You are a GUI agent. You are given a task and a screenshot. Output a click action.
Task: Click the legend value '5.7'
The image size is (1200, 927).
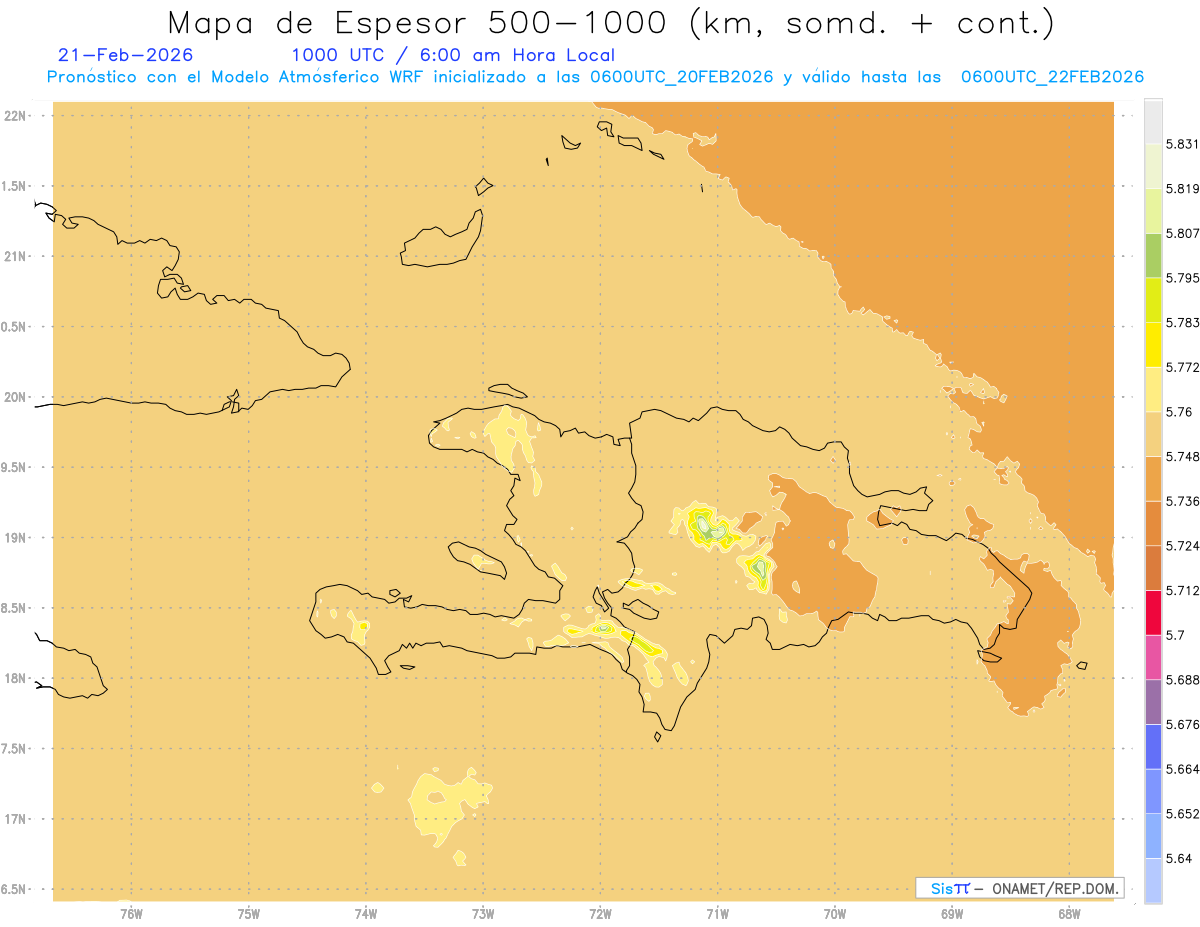point(1175,635)
